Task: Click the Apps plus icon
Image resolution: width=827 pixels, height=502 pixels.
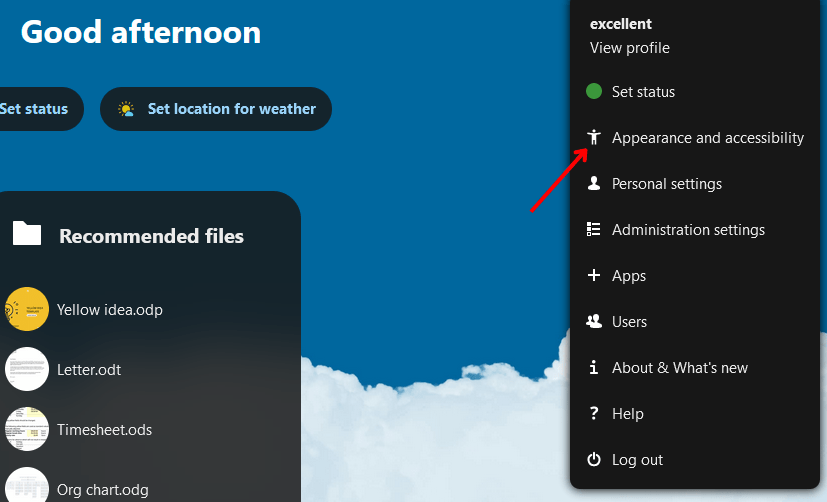Action: click(x=594, y=276)
